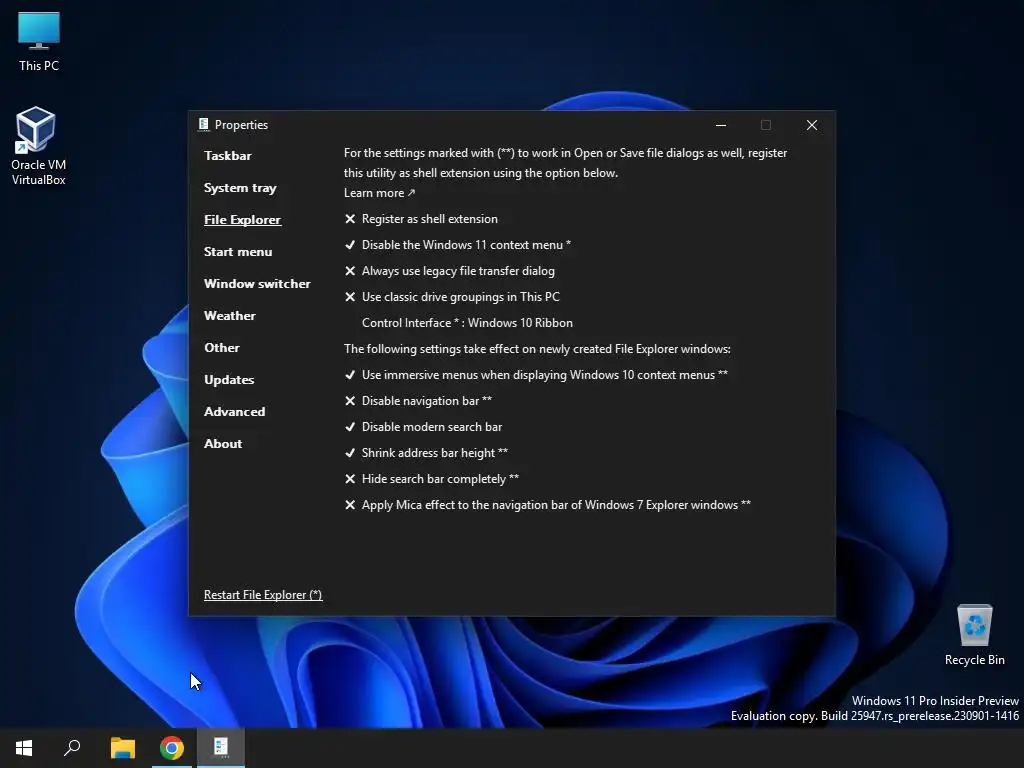Toggle Disable the Windows 11 context menu
The image size is (1024, 768).
point(458,245)
